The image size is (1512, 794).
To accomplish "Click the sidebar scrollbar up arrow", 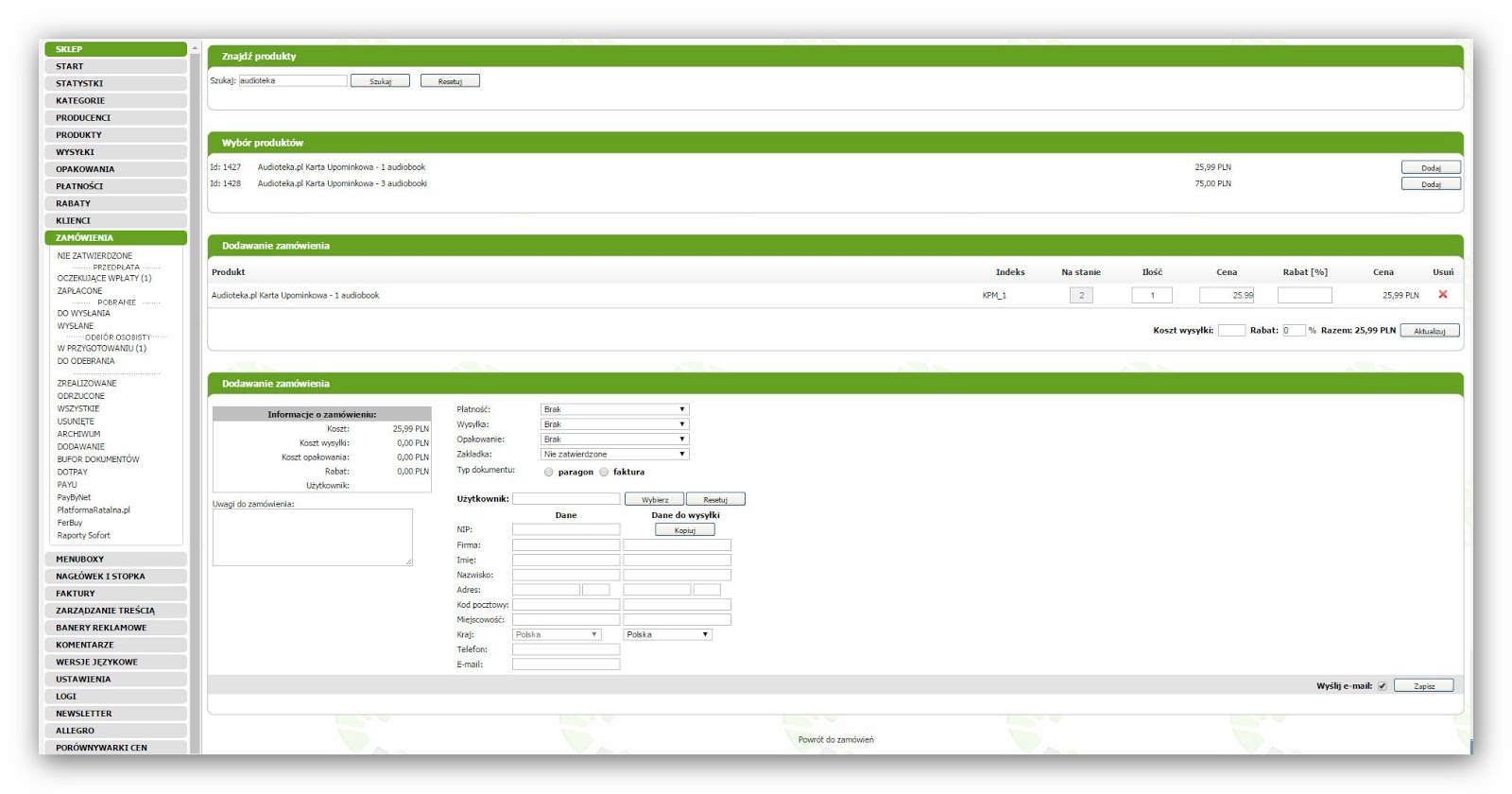I will pyautogui.click(x=195, y=47).
